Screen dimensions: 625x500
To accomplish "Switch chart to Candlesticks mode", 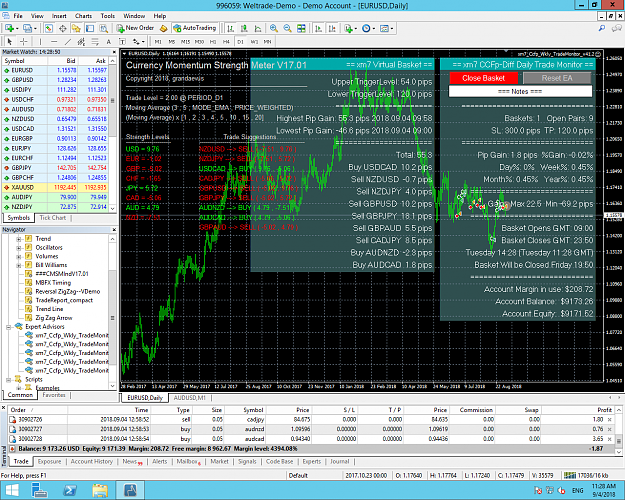I will (244, 28).
